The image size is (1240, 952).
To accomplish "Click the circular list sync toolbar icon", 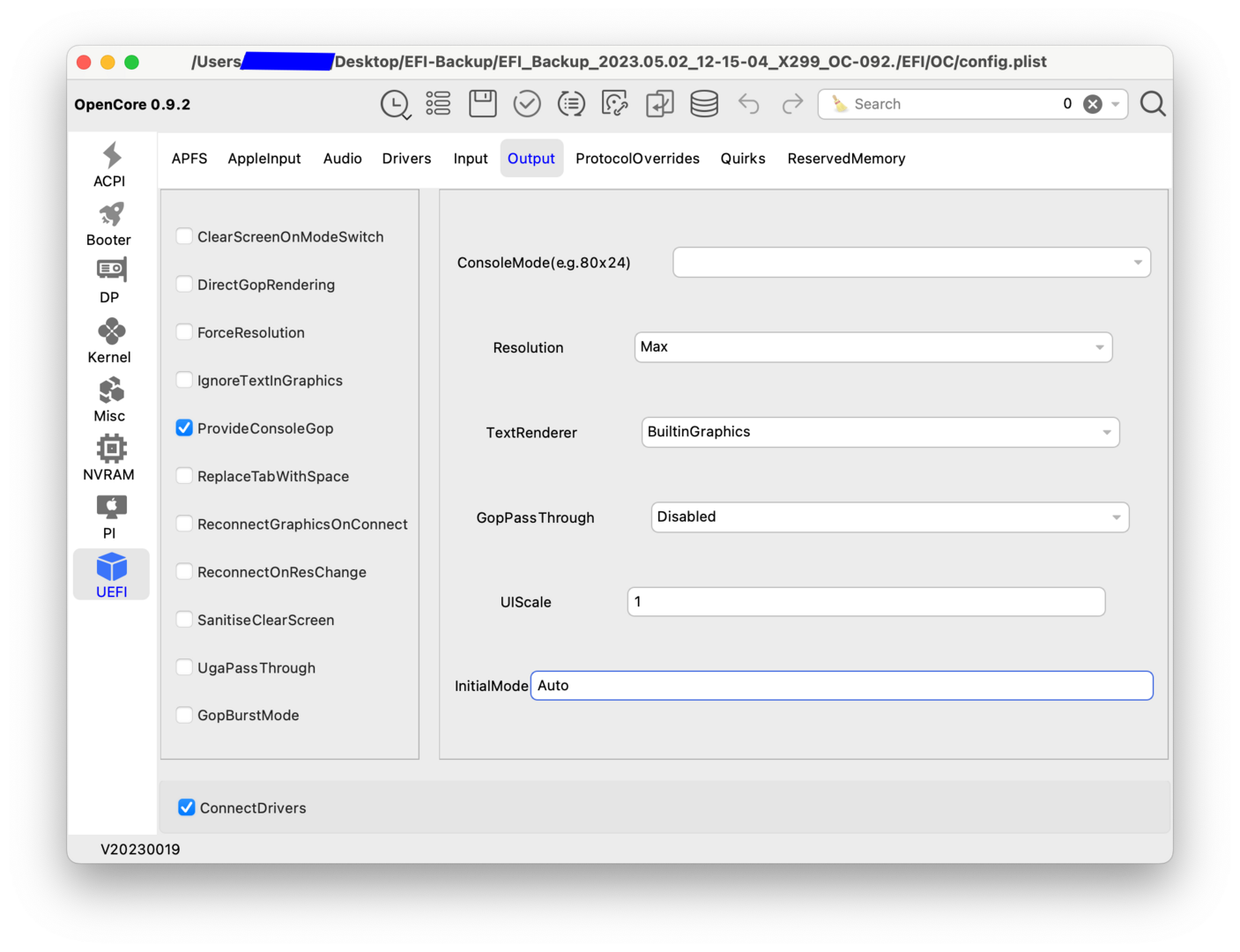I will pos(571,104).
